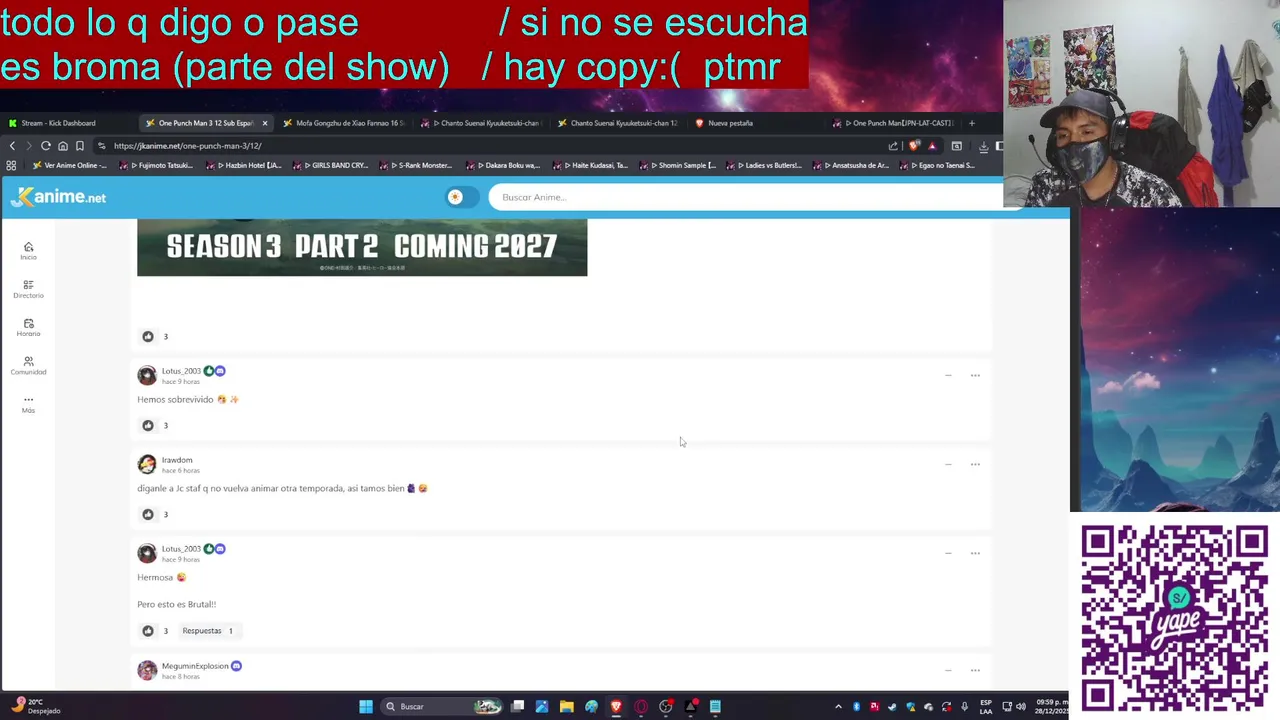Open the Ladies vs Butlers bookmark
This screenshot has width=1280, height=720.
click(x=765, y=165)
